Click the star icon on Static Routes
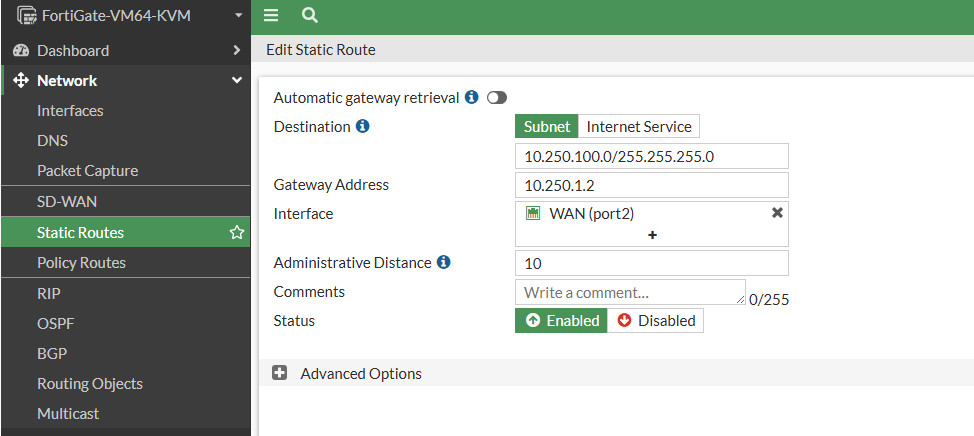Viewport: 974px width, 436px height. [237, 233]
